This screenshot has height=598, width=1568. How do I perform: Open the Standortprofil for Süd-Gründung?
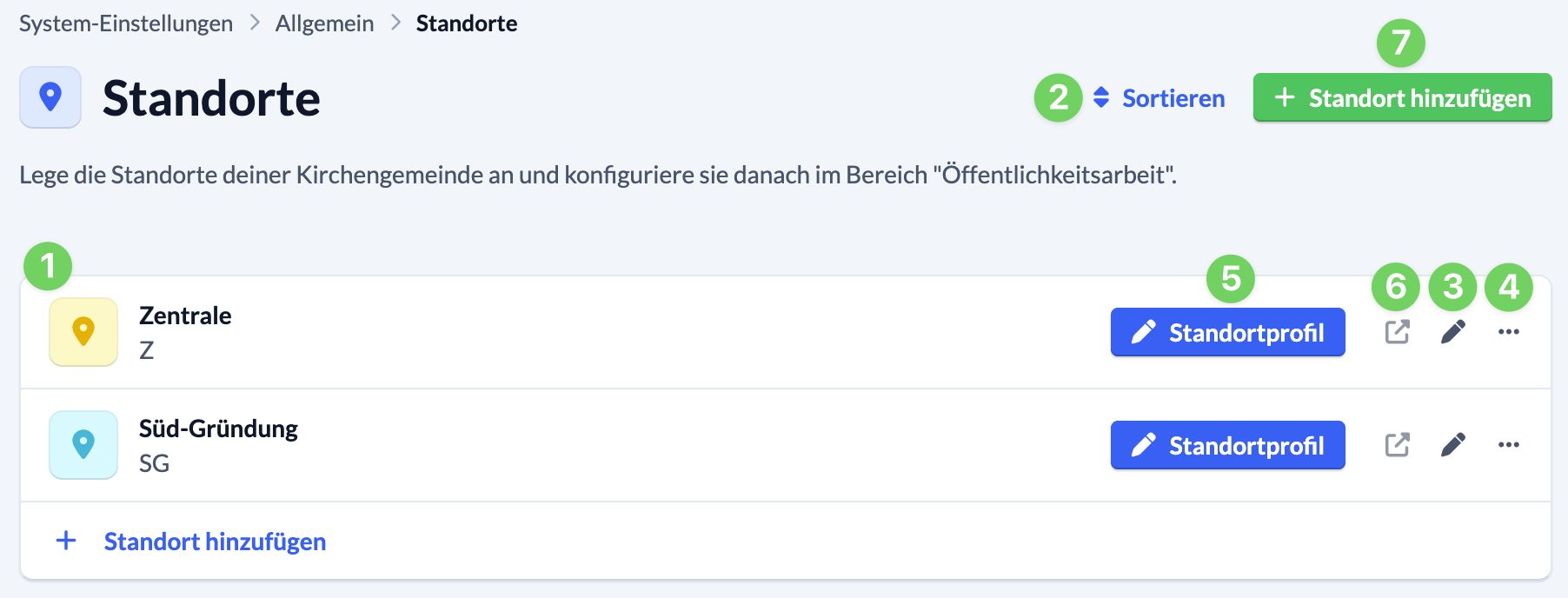1226,445
